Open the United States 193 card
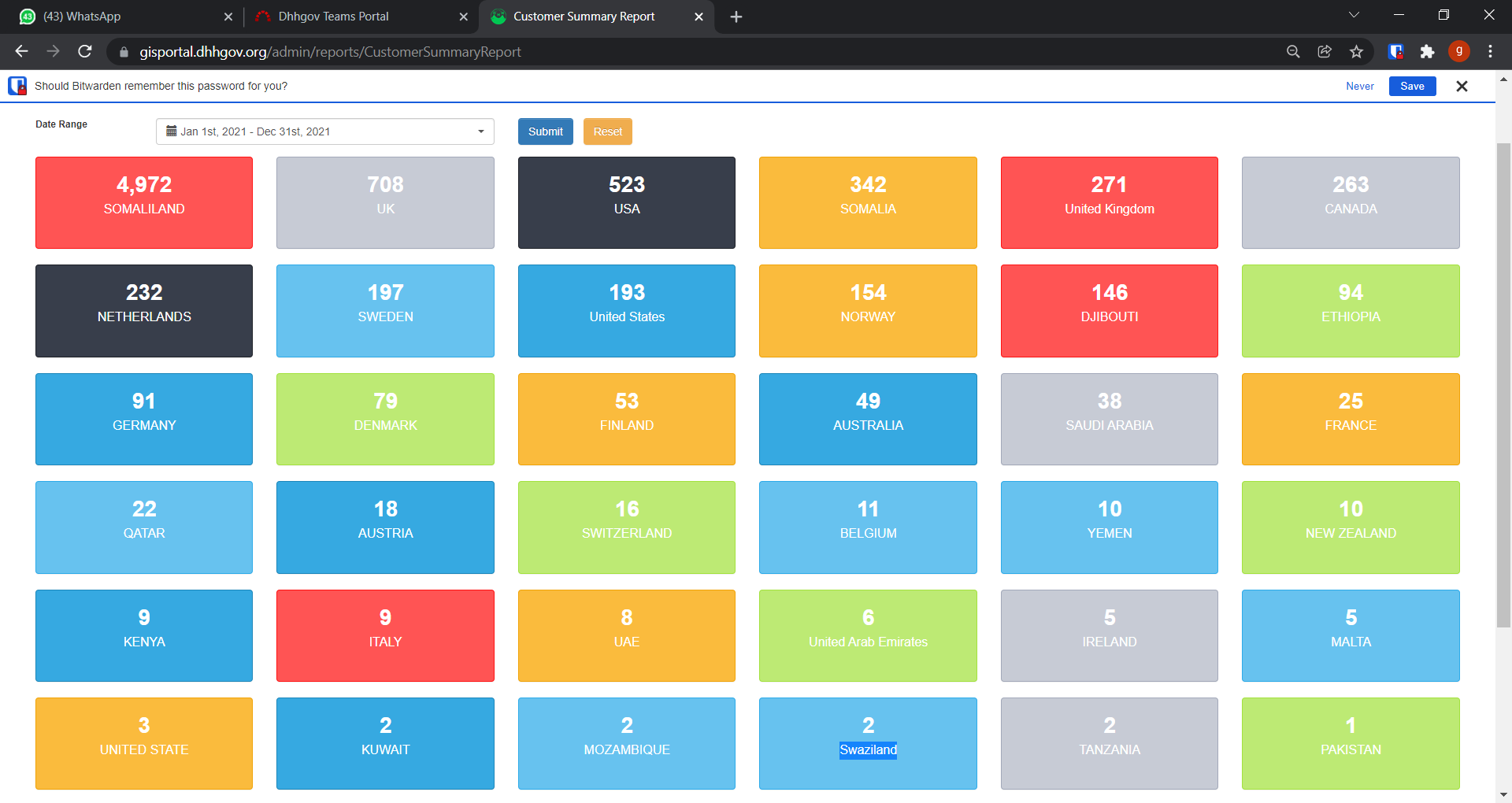Screen dimensions: 1512x803 627,311
